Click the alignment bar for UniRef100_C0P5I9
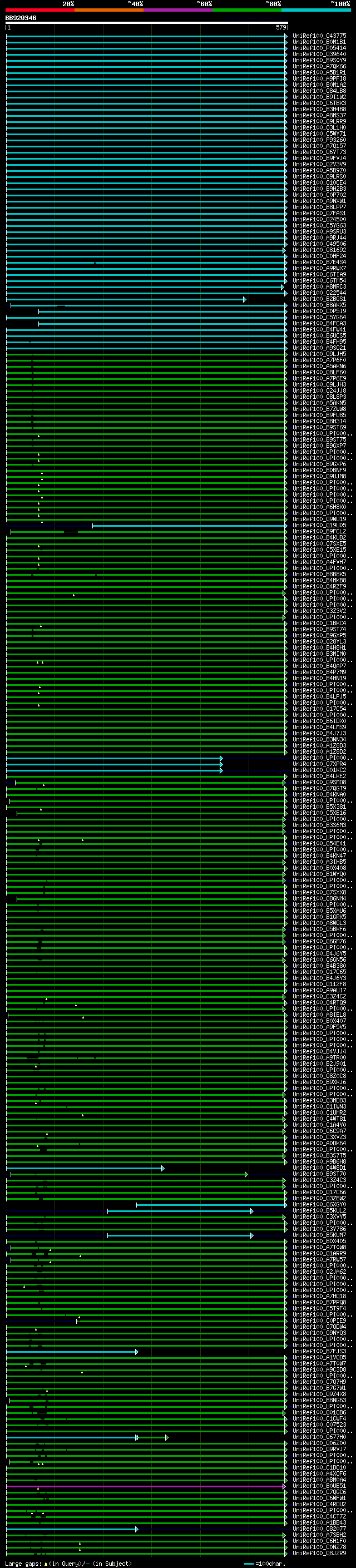 [163, 311]
